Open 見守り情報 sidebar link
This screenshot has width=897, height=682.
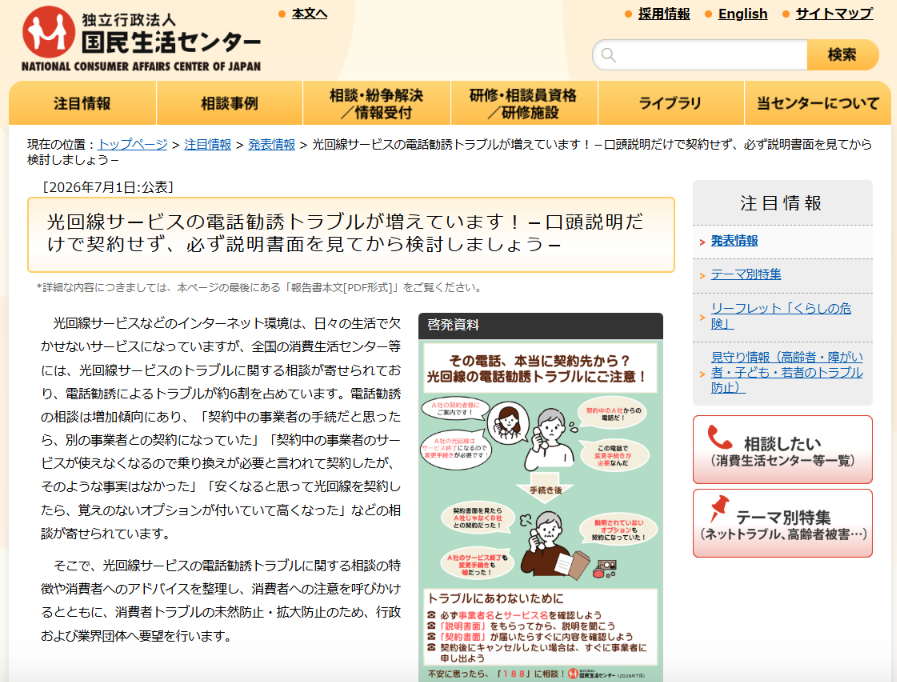coord(787,372)
